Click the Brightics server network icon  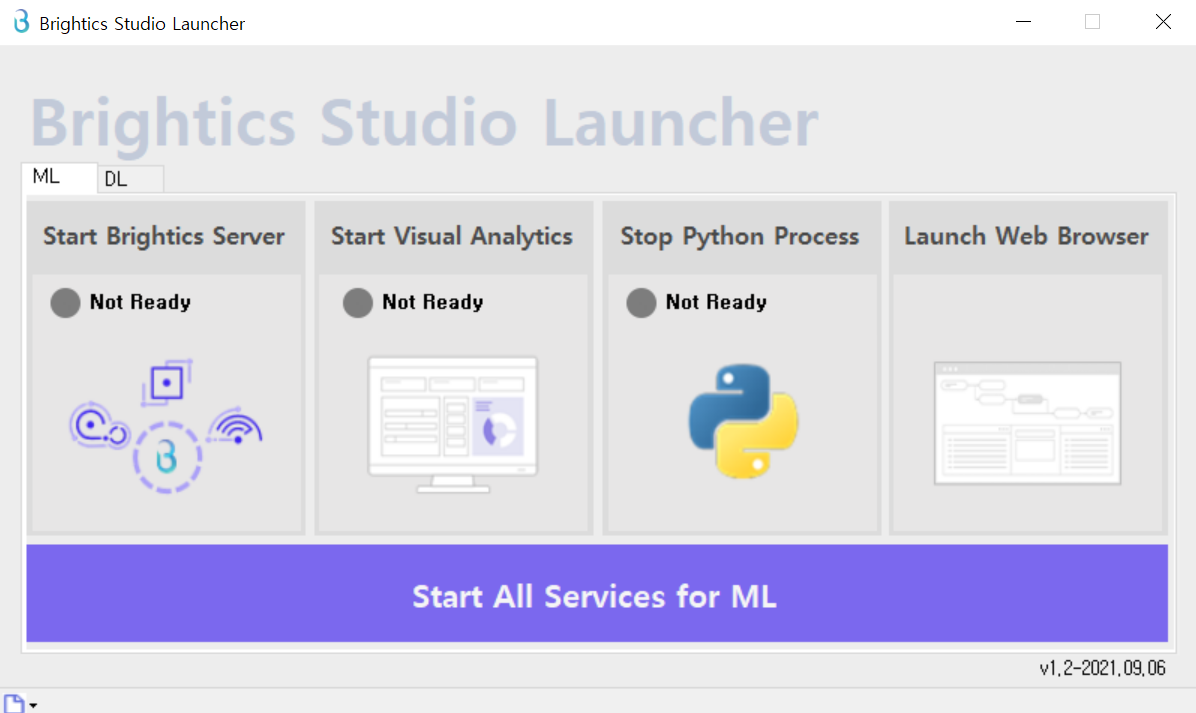(x=166, y=426)
